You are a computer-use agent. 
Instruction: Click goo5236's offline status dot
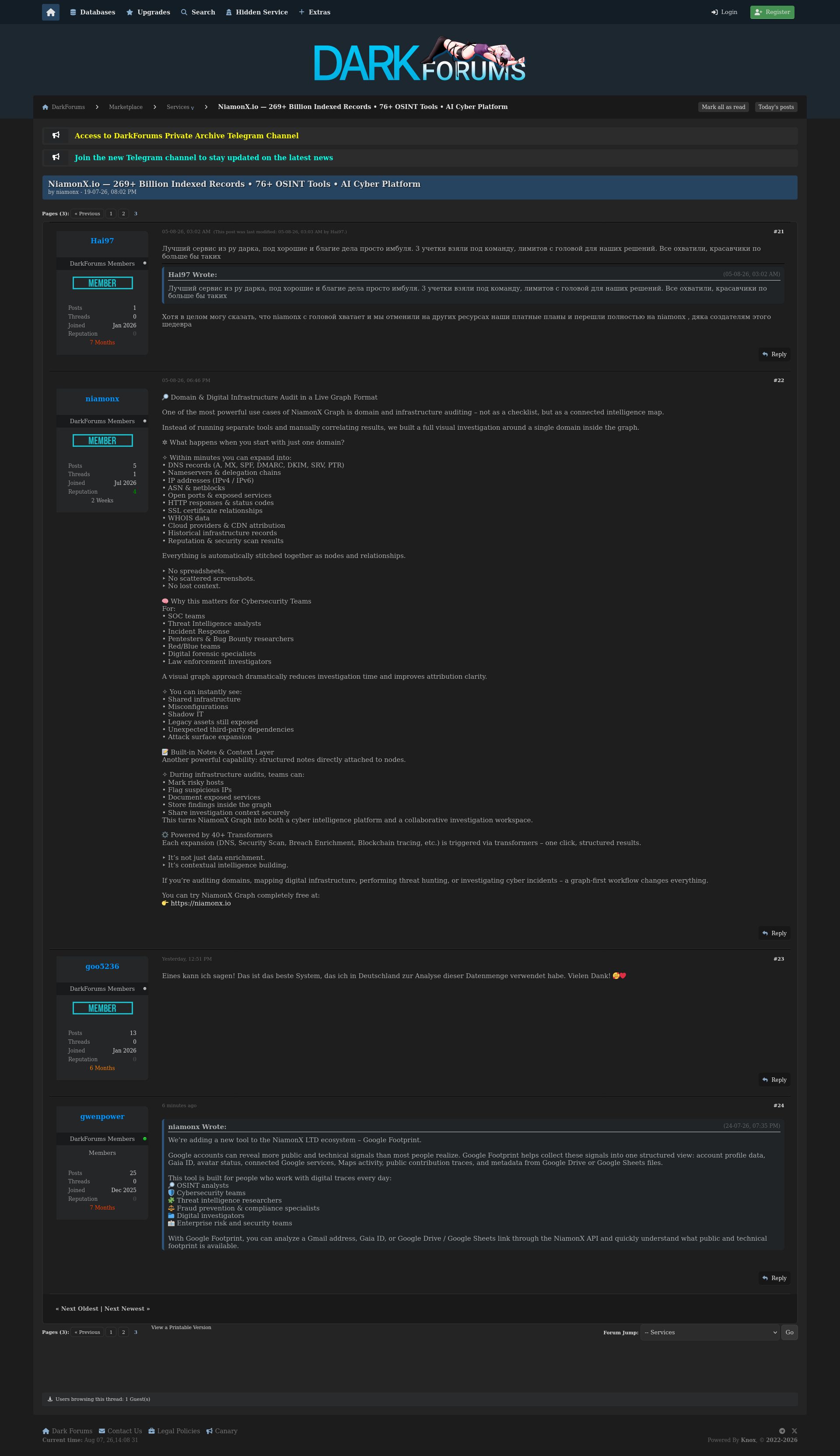(x=145, y=989)
